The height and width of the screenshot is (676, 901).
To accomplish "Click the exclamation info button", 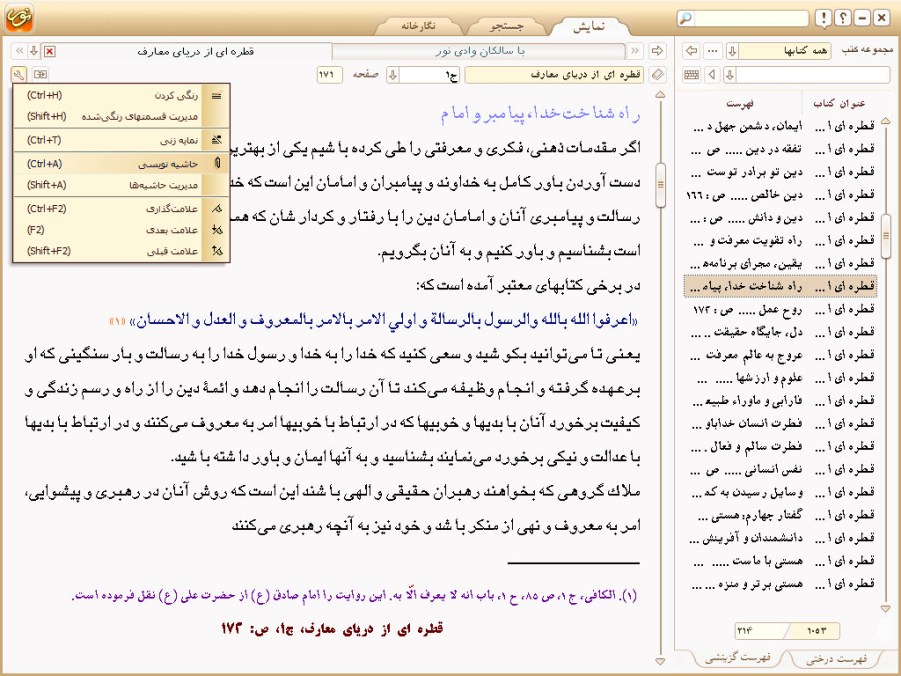I will [823, 18].
